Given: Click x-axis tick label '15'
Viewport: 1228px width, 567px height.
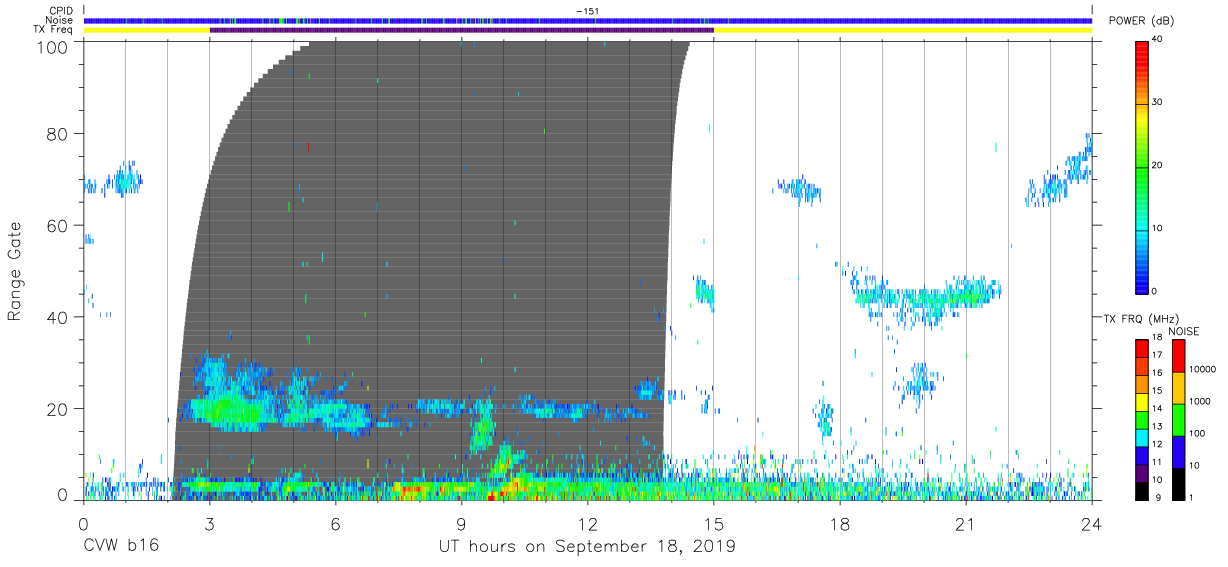Looking at the screenshot, I should [x=714, y=524].
